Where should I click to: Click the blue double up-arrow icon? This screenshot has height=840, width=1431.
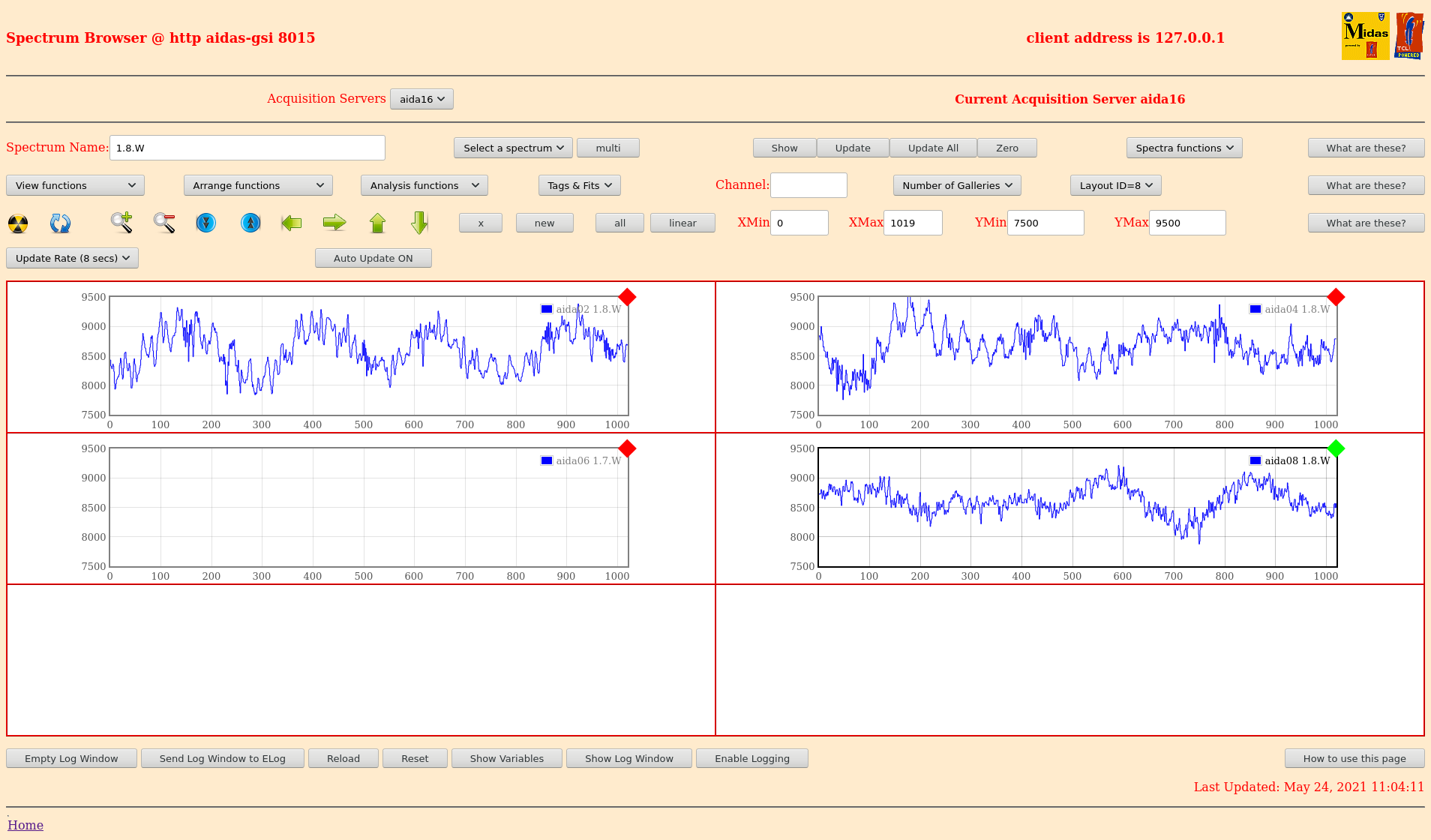pyautogui.click(x=250, y=223)
